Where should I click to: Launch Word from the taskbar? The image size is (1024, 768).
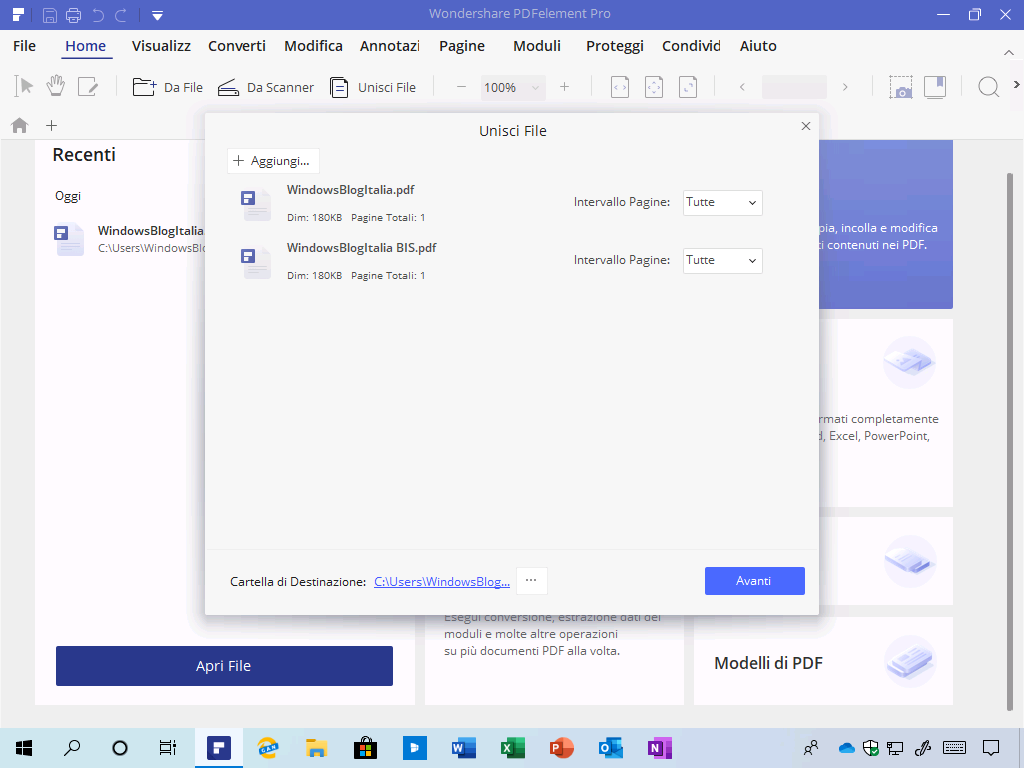click(464, 748)
